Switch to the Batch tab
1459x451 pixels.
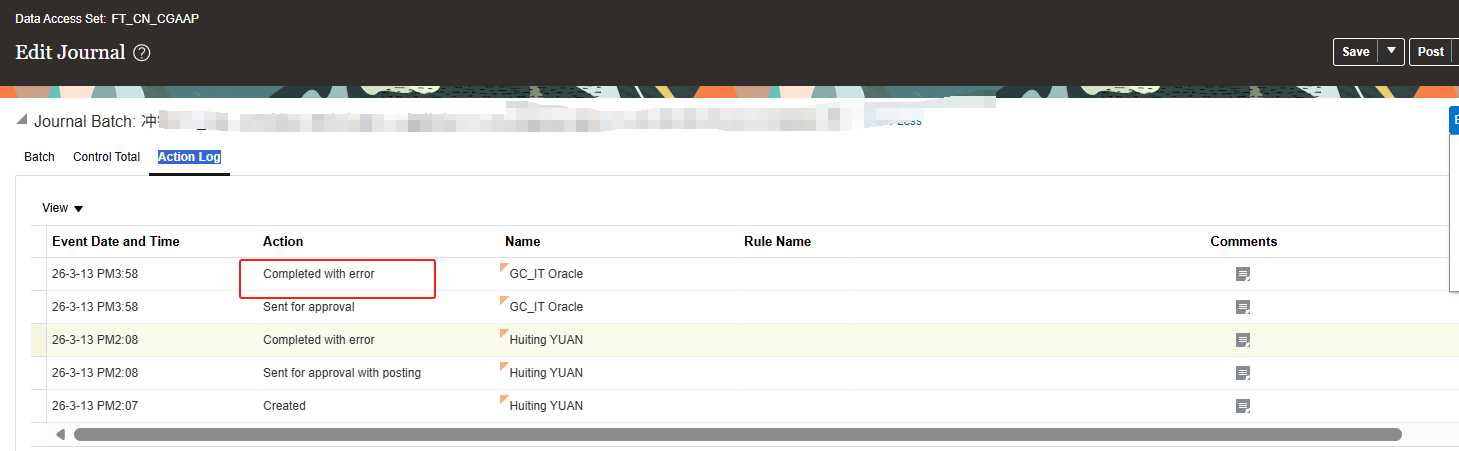point(39,157)
